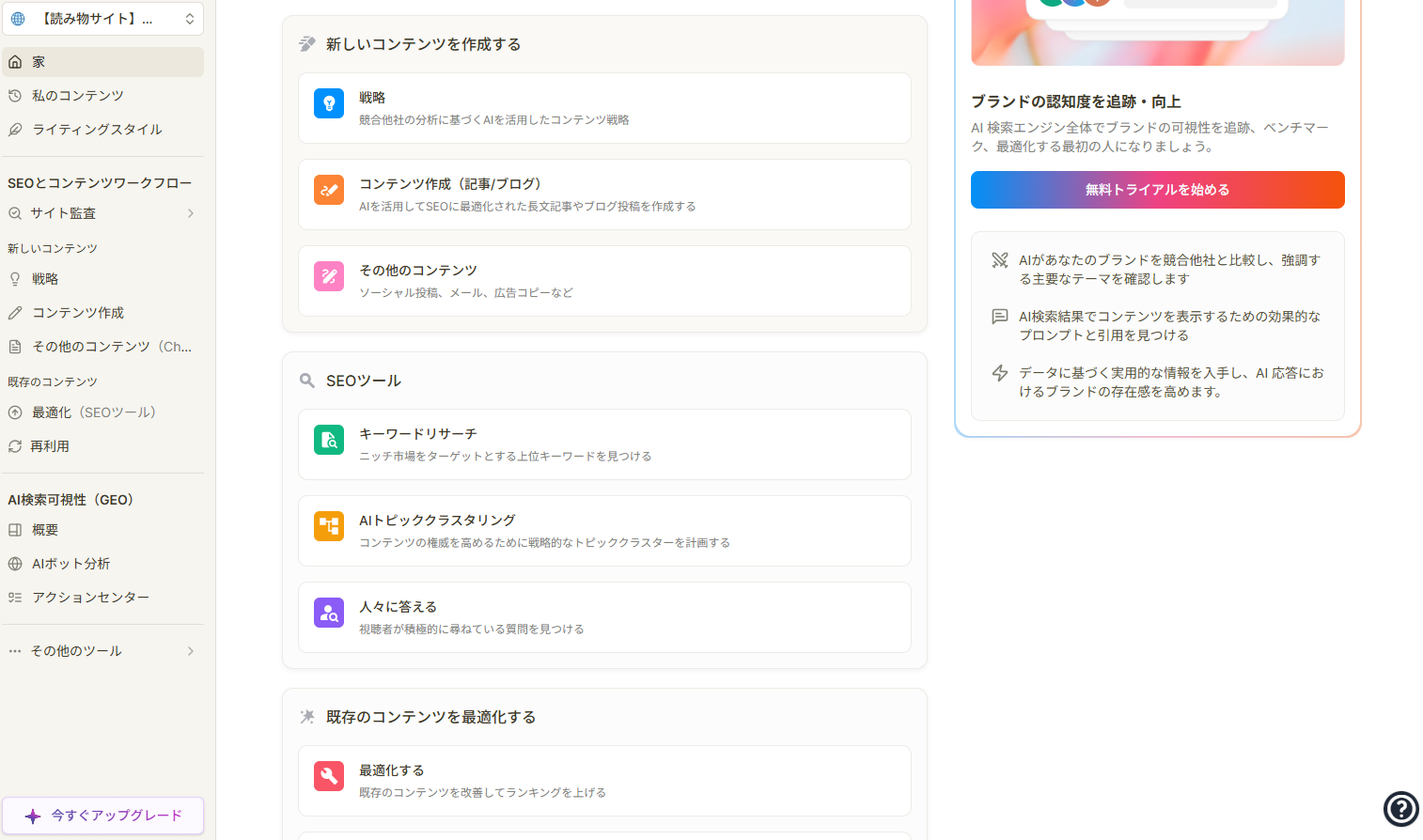This screenshot has height=840, width=1423.
Task: Select 家 home item in sidebar
Action: [x=39, y=62]
